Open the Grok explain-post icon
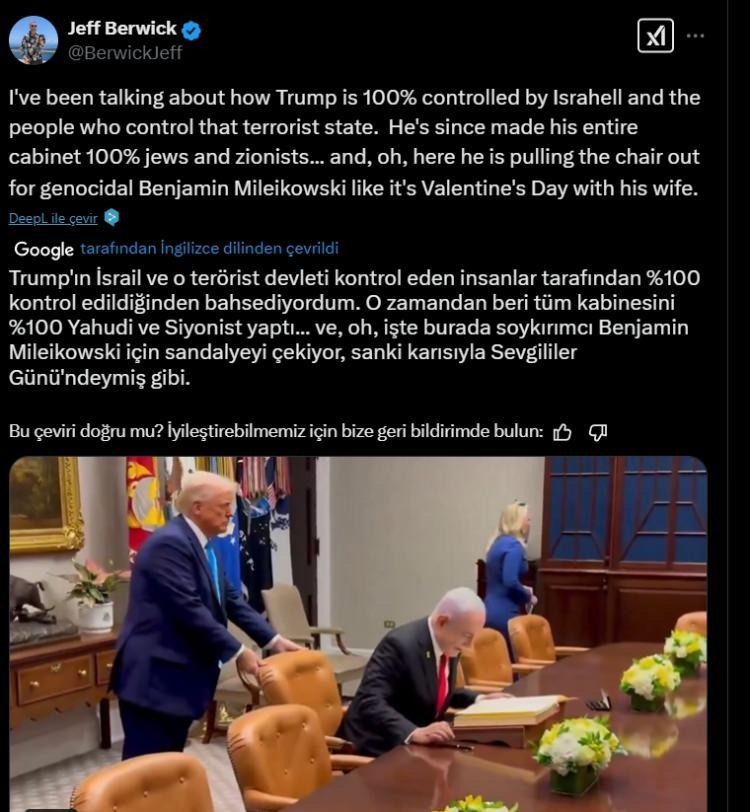 click(x=655, y=36)
